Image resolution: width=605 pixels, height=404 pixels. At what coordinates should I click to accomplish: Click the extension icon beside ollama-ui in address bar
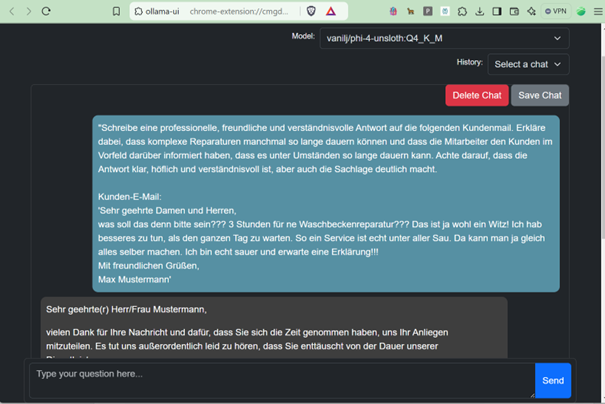[139, 11]
